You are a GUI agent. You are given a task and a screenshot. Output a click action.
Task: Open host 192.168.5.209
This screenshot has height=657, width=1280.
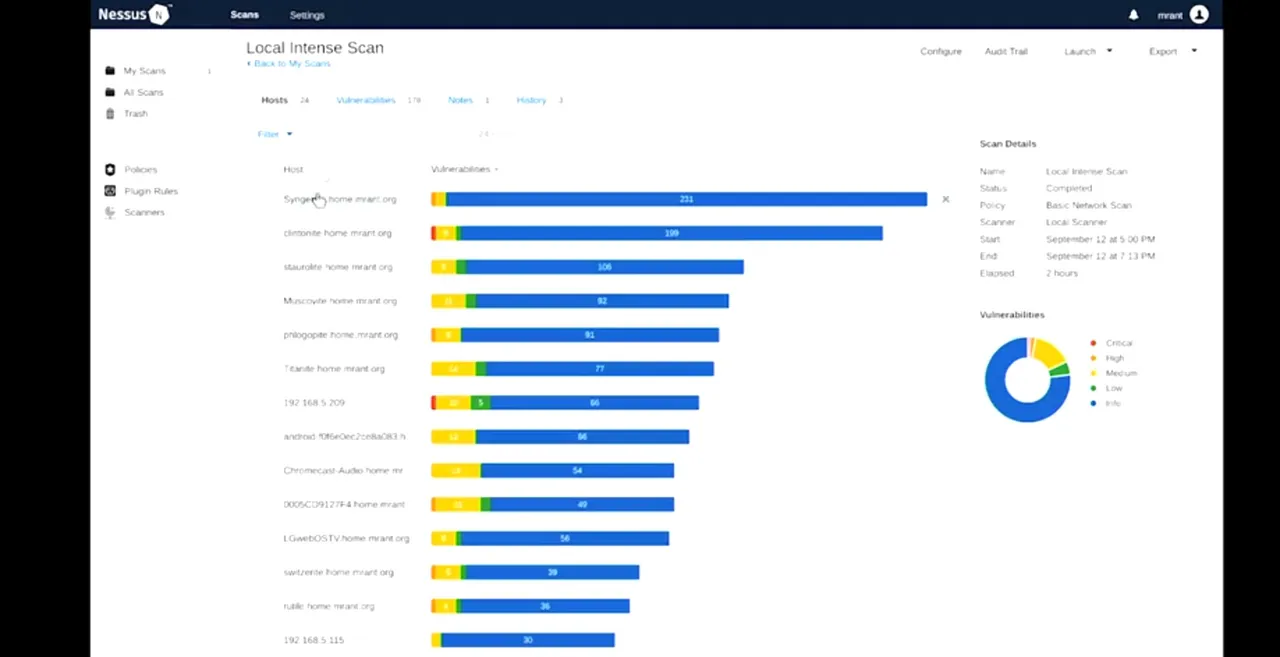click(314, 403)
